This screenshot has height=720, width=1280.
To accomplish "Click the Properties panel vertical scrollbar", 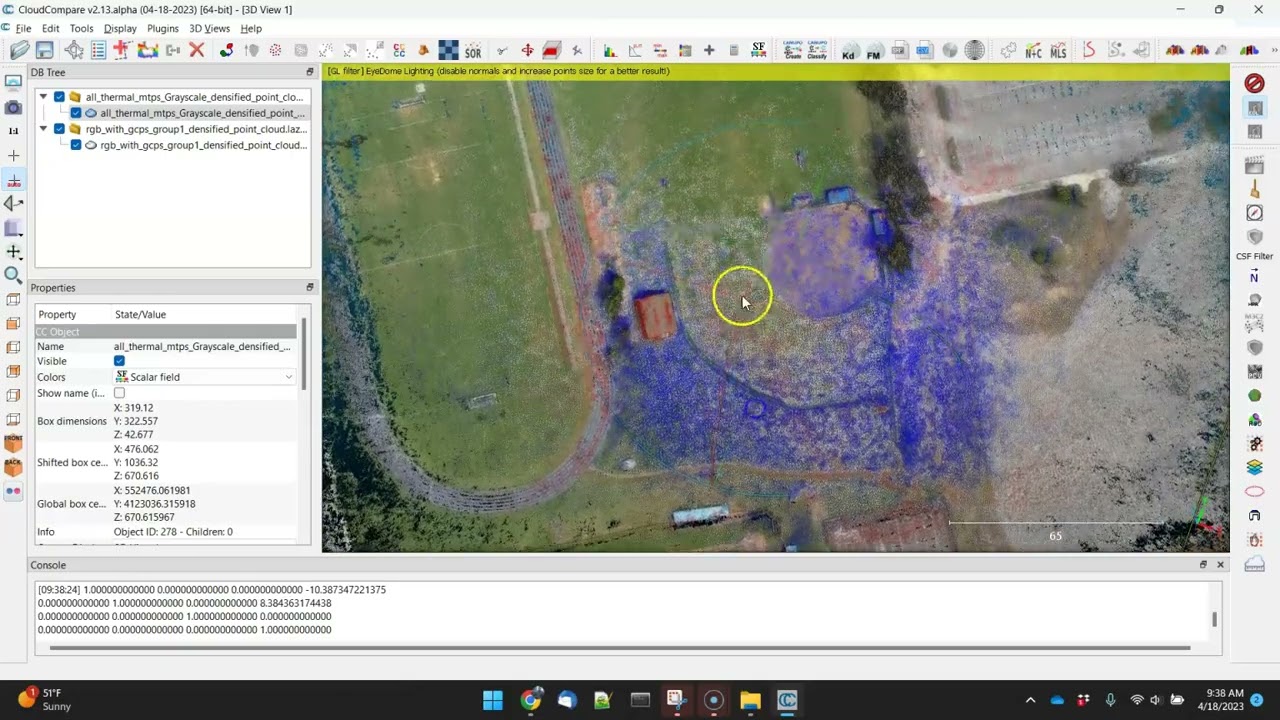I will [303, 355].
